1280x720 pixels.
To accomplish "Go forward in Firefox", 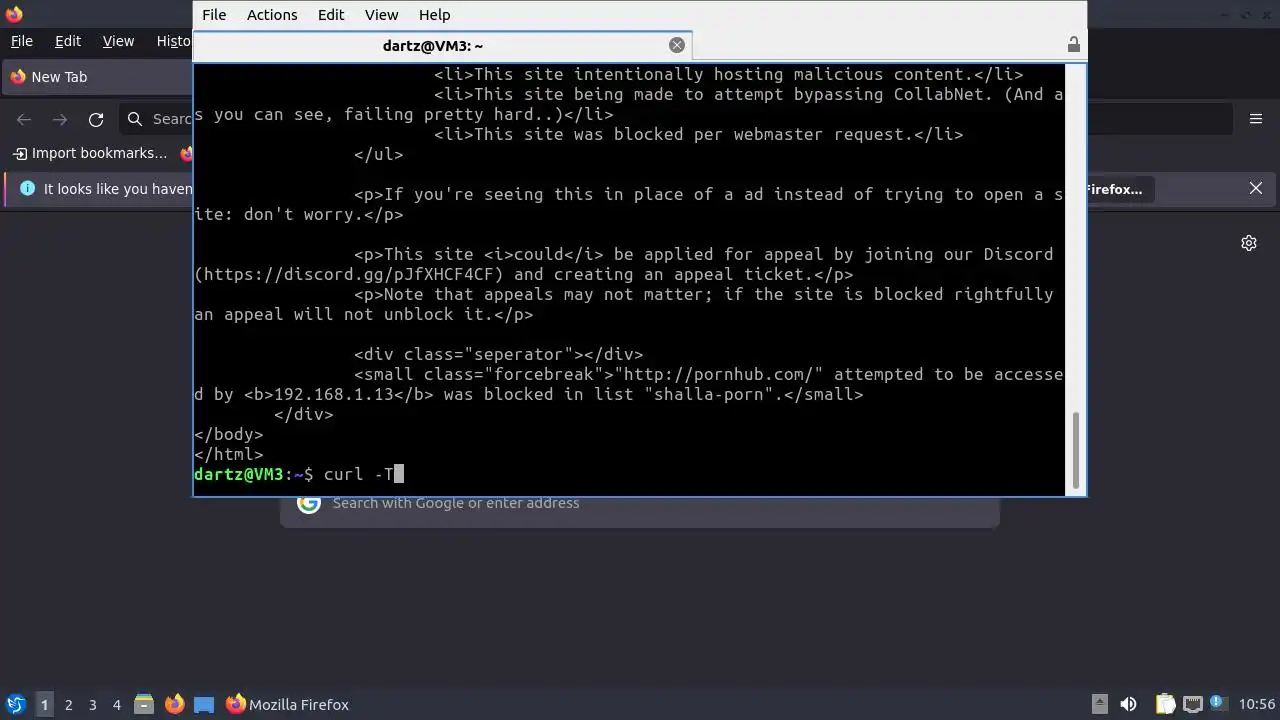I will click(60, 119).
